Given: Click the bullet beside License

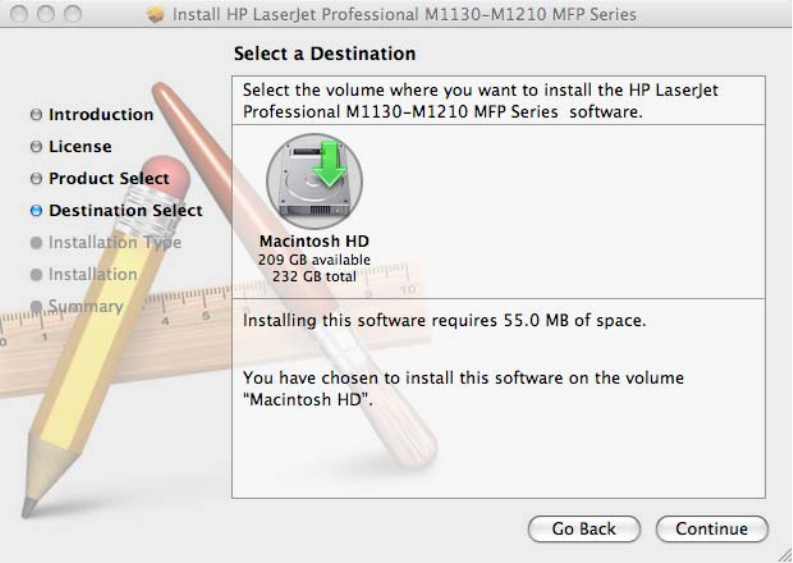Looking at the screenshot, I should pyautogui.click(x=36, y=146).
